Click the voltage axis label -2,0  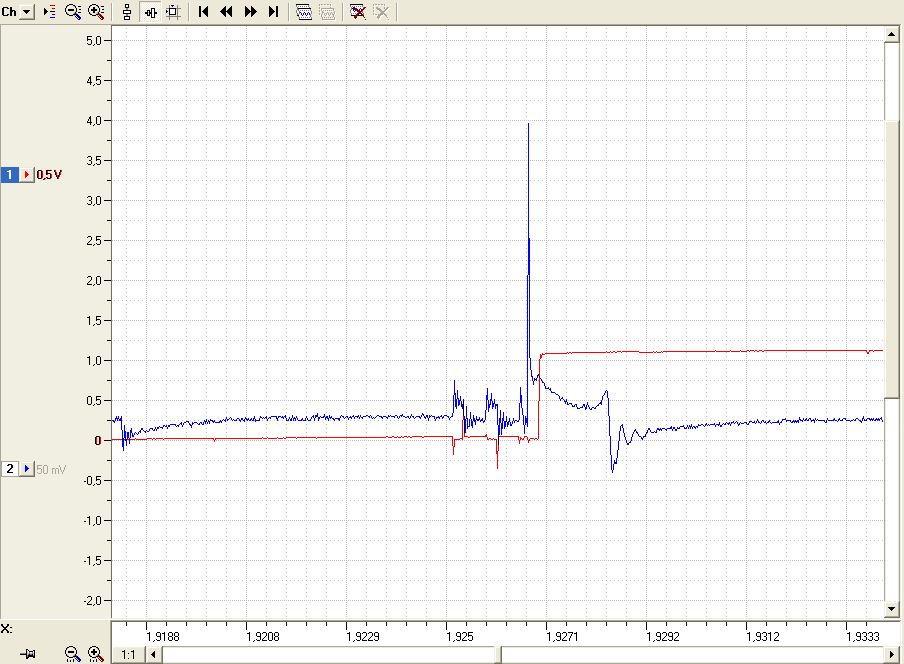[92, 601]
